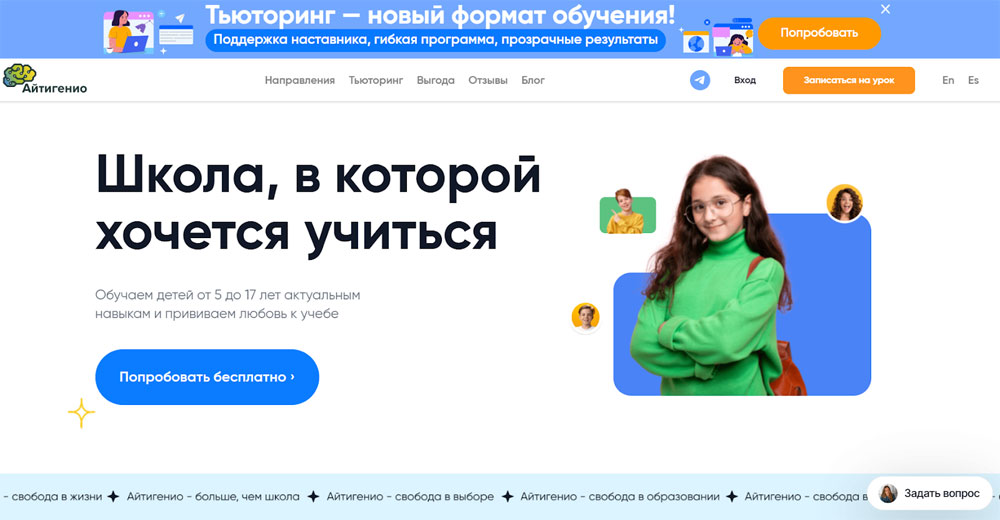
Task: Click the Записаться на урок button
Action: click(x=849, y=80)
